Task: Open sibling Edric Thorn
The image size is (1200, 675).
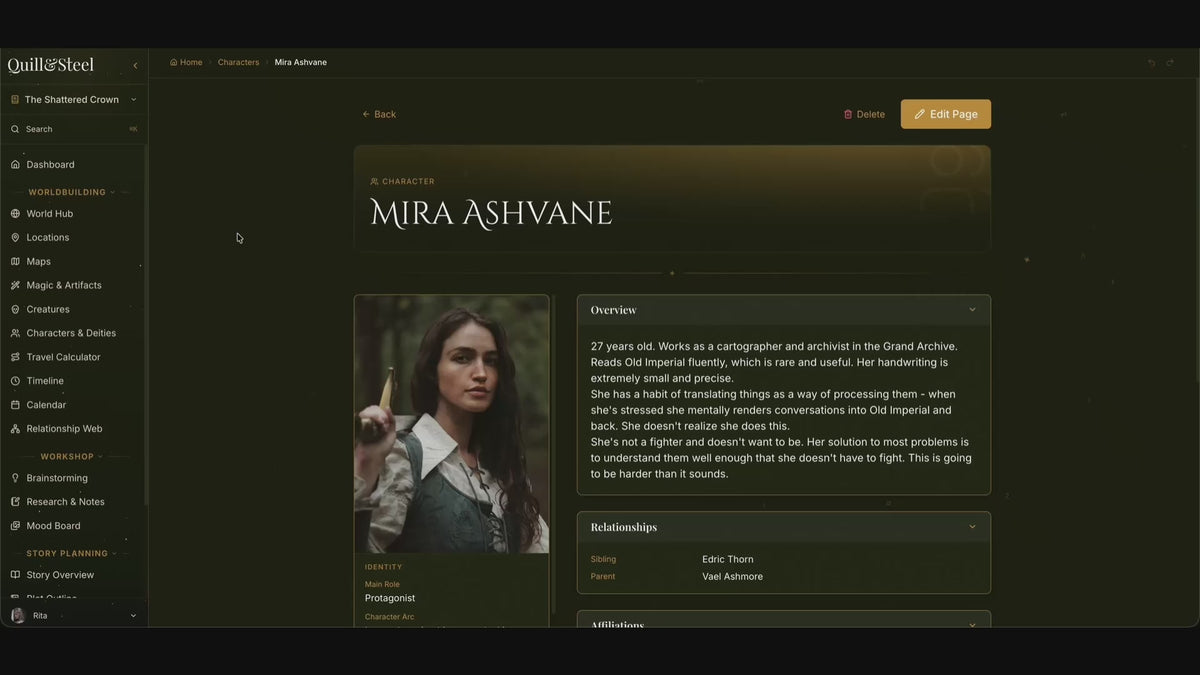Action: point(728,560)
